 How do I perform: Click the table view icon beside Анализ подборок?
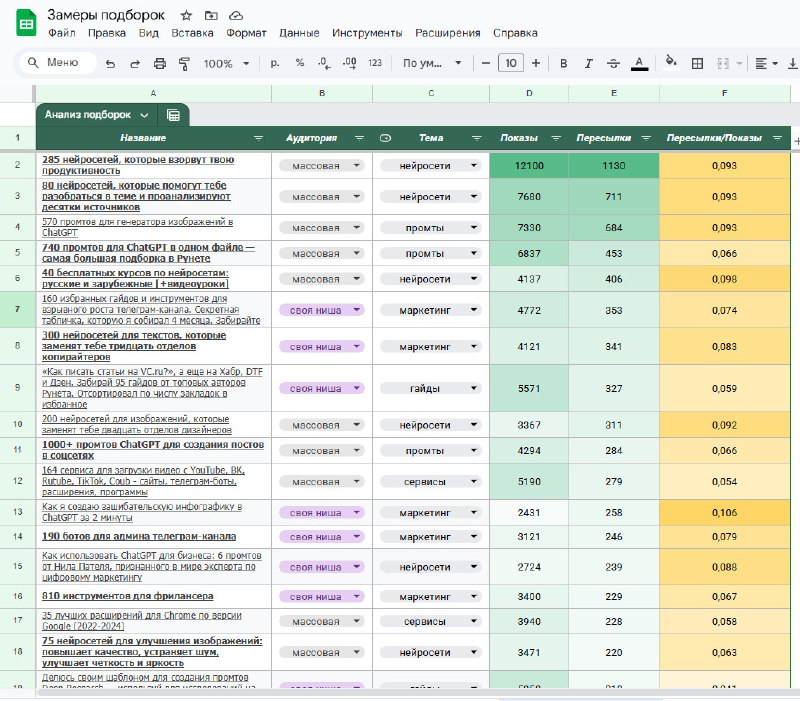tap(173, 115)
